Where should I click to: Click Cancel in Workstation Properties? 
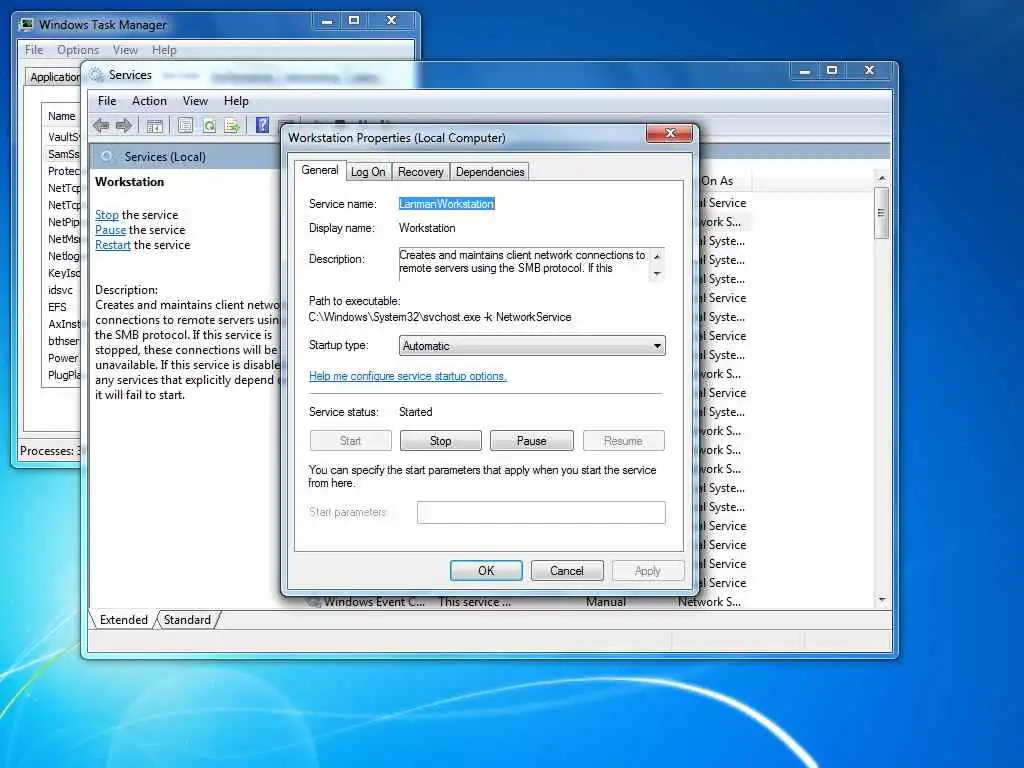click(x=567, y=571)
